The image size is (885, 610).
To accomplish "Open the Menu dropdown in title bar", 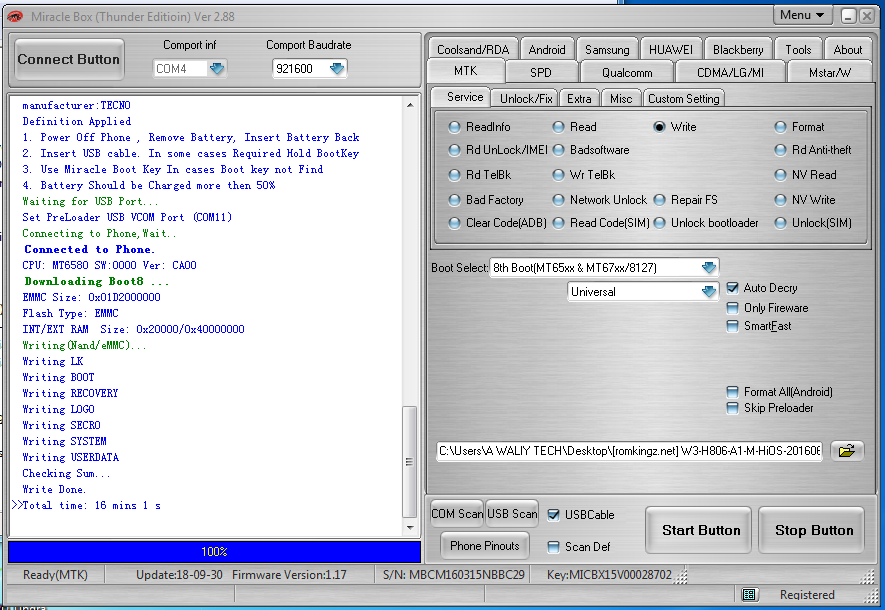I will (x=802, y=15).
